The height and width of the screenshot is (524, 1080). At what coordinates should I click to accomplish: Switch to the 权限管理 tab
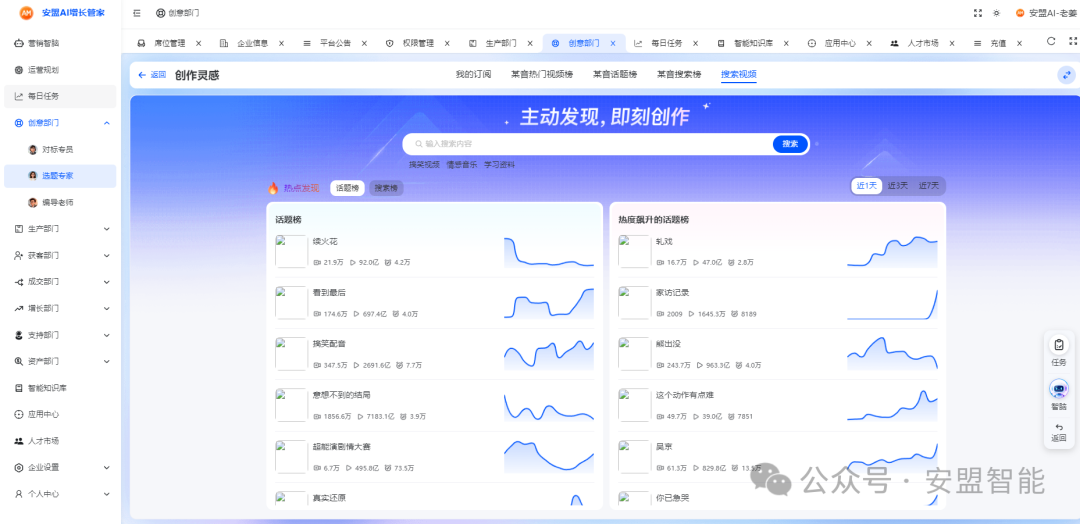(417, 43)
